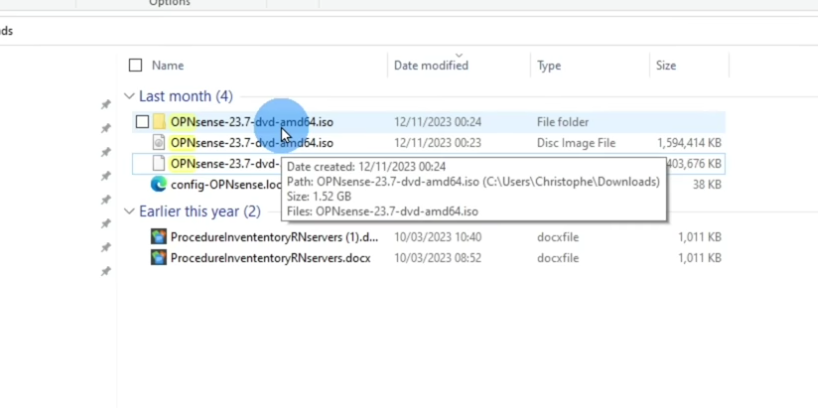Click the OPNsense-23.7 folder icon

[x=159, y=122]
